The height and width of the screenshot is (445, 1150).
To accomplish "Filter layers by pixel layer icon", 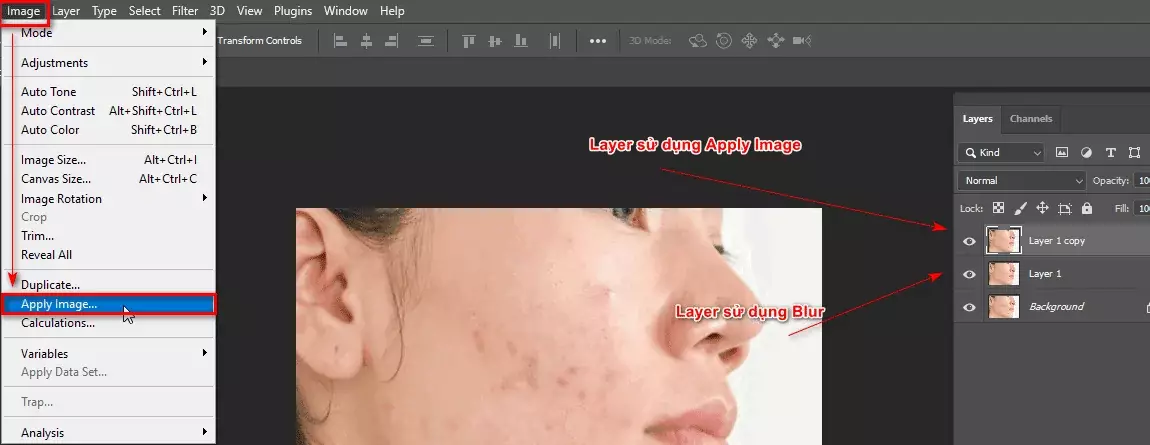I will pos(1061,152).
